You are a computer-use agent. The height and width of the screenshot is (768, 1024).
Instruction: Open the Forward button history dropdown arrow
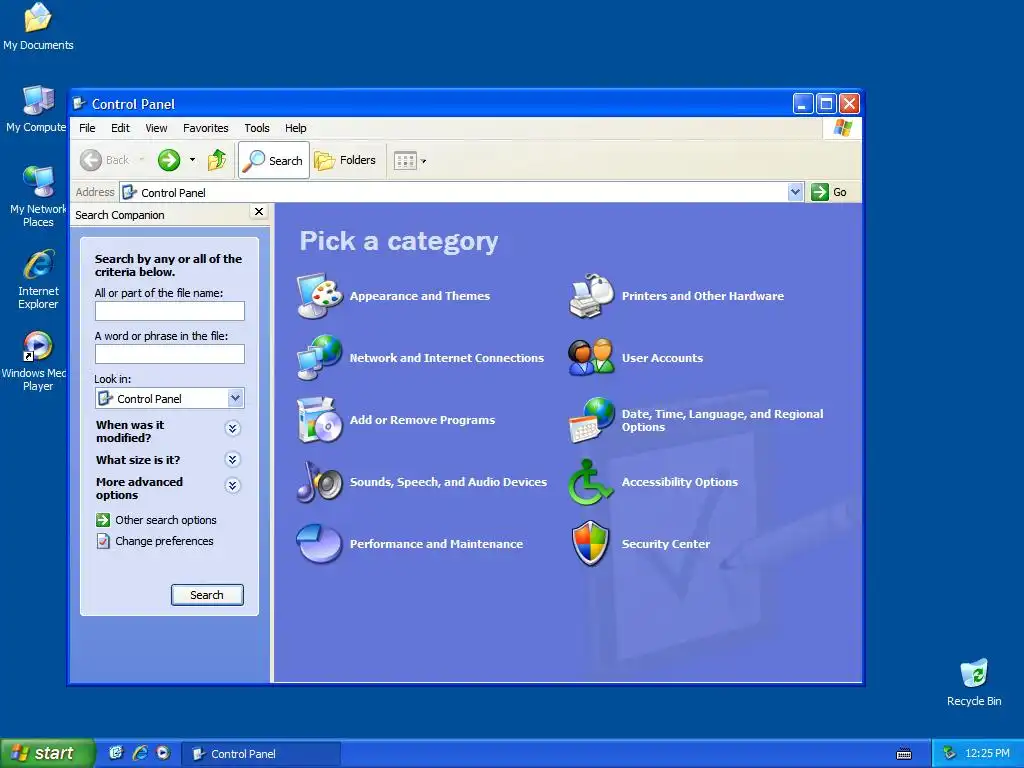(192, 160)
